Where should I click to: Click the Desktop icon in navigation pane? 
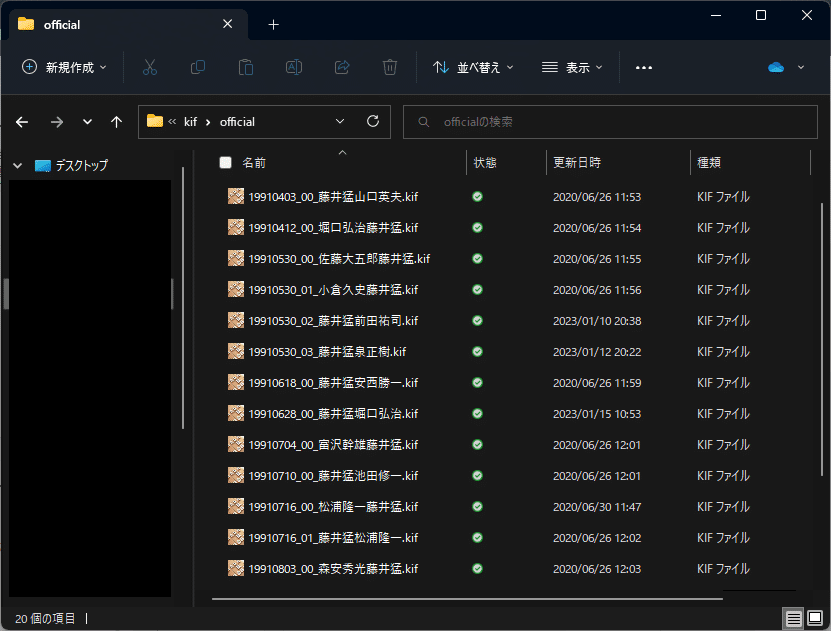pyautogui.click(x=43, y=166)
